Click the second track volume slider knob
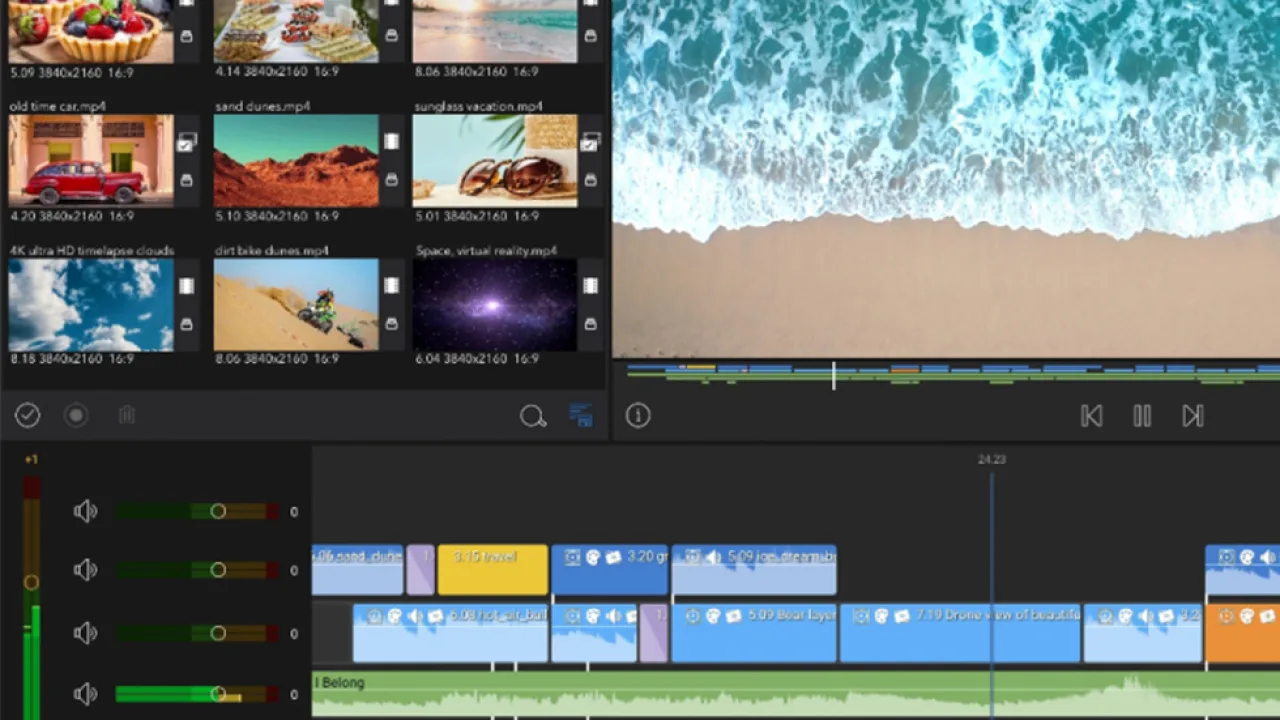Viewport: 1280px width, 720px height. (x=218, y=570)
